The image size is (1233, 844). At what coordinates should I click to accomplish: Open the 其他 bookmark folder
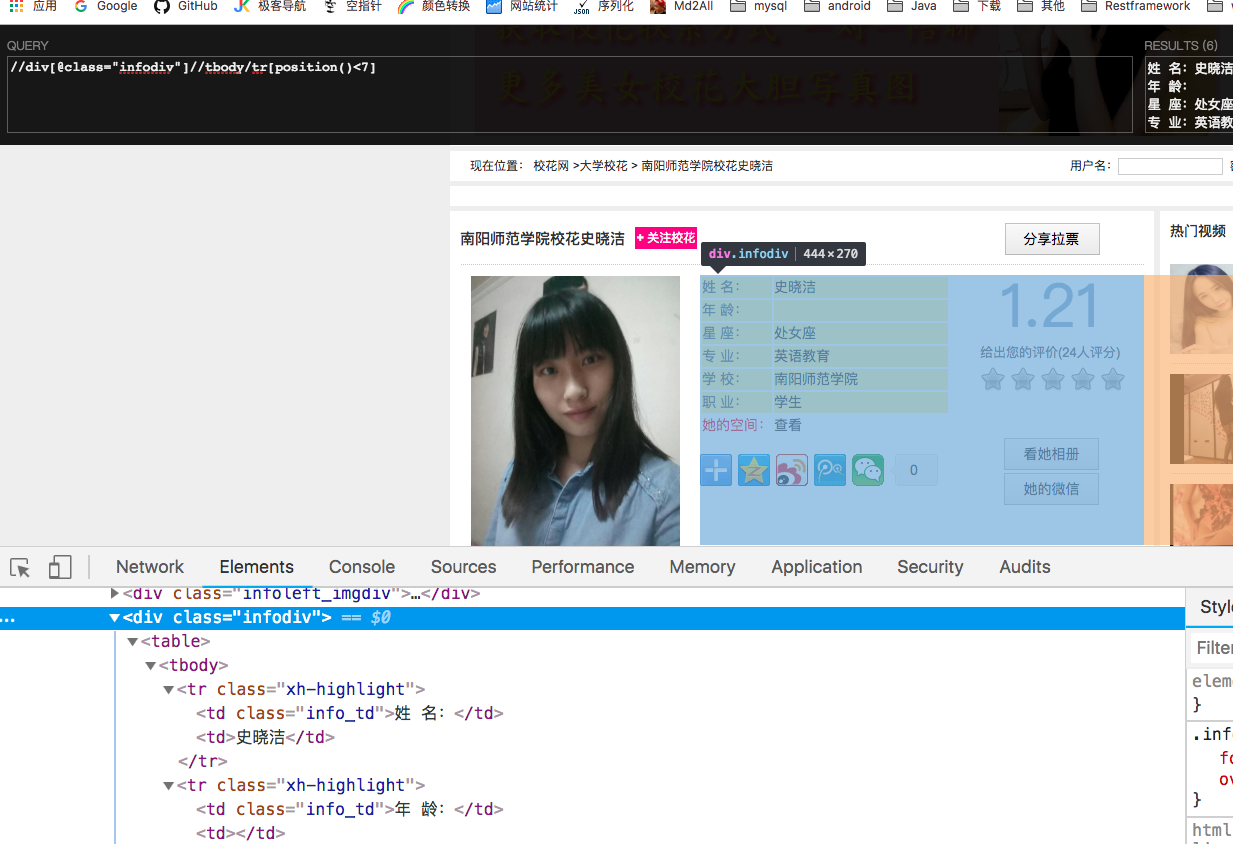[x=1041, y=6]
